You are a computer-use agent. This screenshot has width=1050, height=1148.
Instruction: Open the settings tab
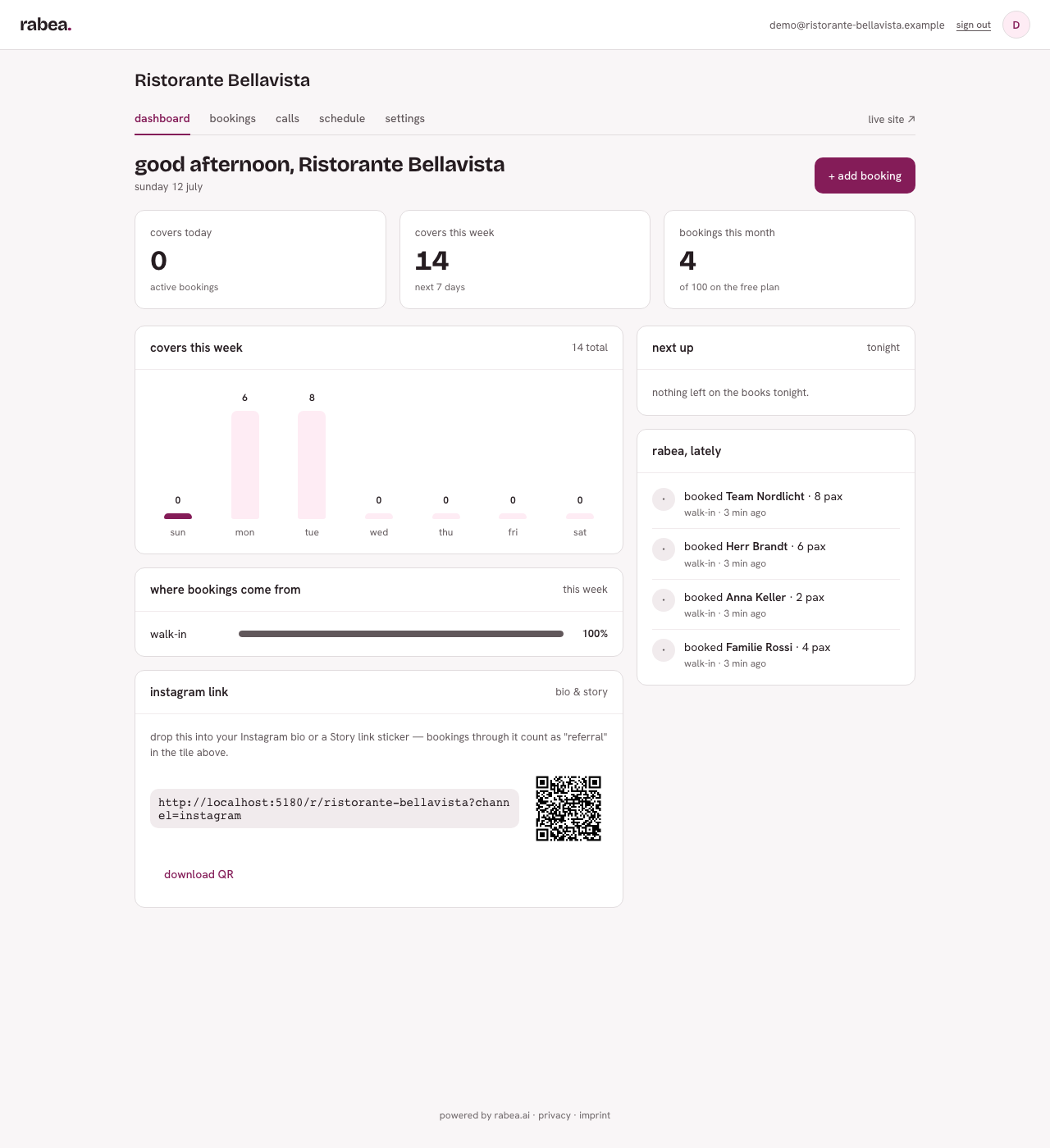pyautogui.click(x=405, y=119)
